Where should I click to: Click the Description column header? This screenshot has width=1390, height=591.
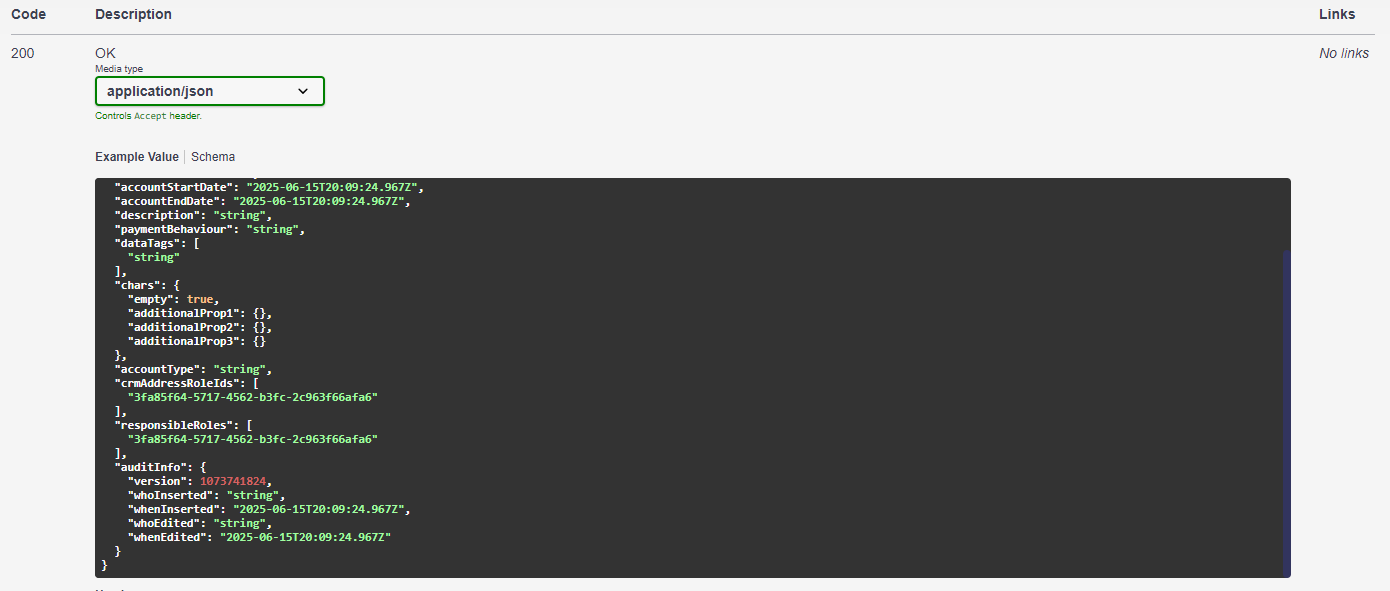(x=133, y=14)
